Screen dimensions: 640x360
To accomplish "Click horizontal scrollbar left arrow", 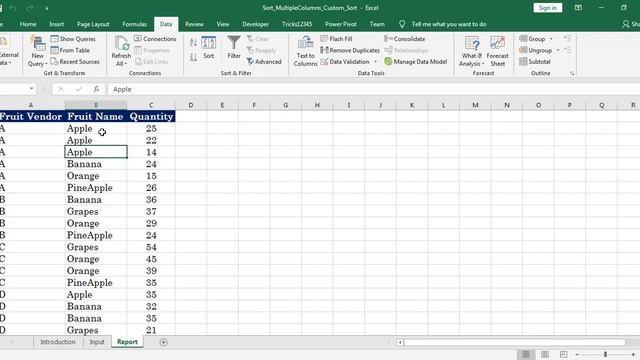I will click(x=400, y=342).
